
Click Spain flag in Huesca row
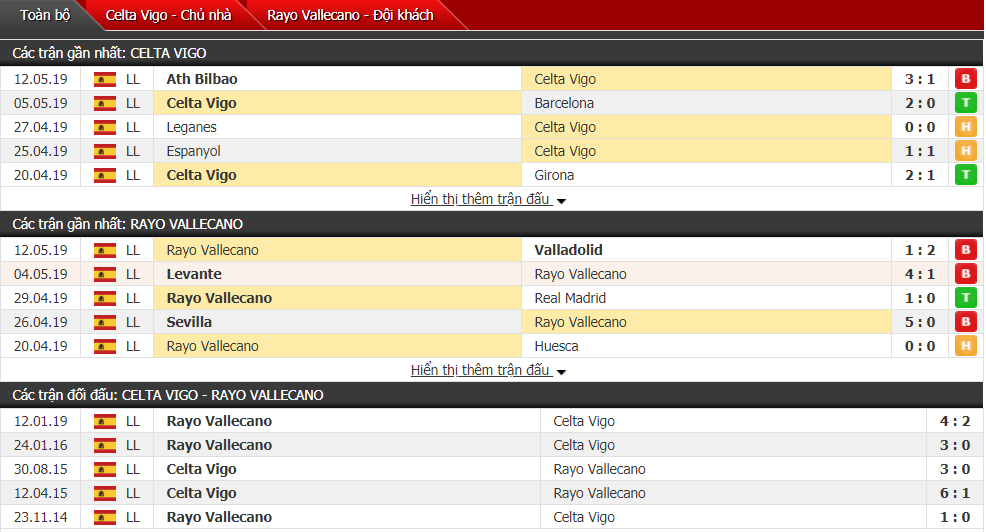click(105, 346)
